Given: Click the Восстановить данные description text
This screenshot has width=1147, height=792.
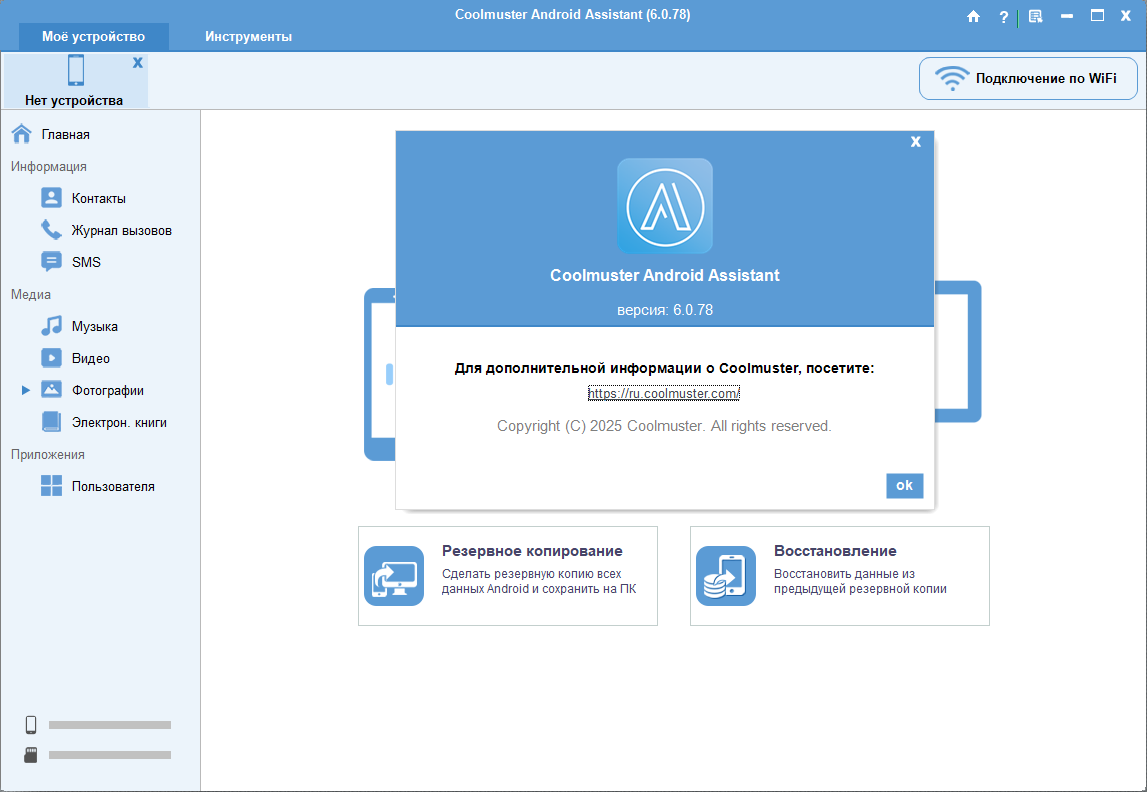Looking at the screenshot, I should click(860, 581).
